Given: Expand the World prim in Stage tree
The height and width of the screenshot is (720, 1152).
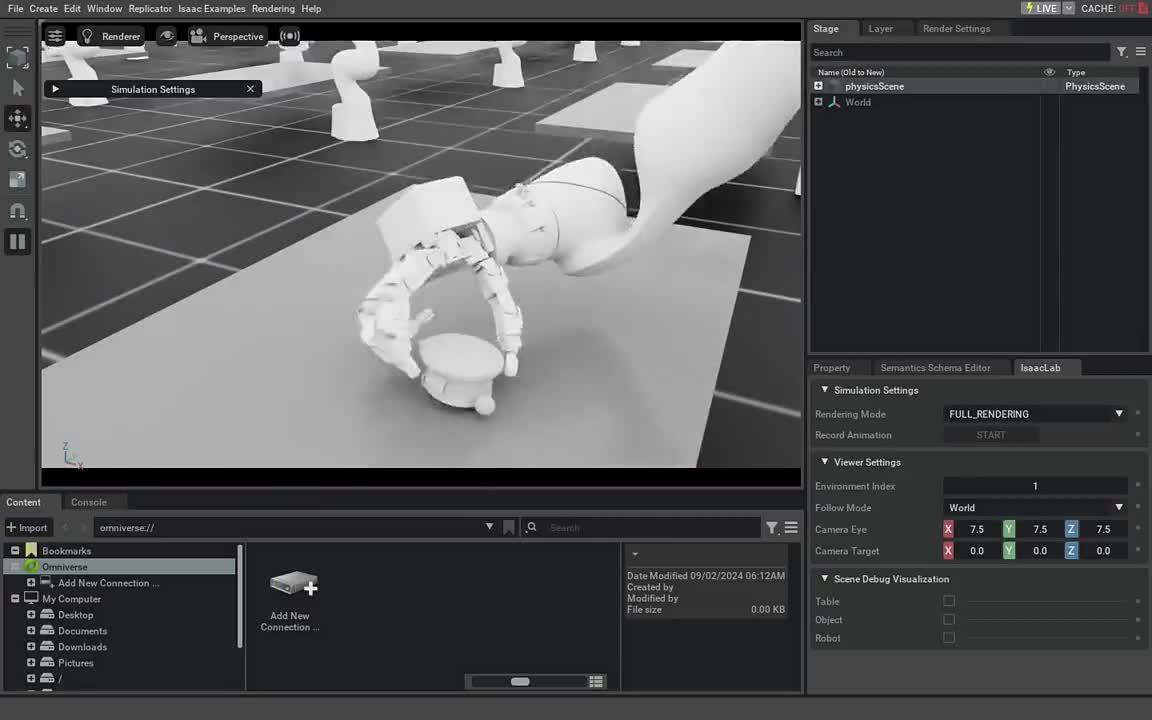Looking at the screenshot, I should 818,102.
